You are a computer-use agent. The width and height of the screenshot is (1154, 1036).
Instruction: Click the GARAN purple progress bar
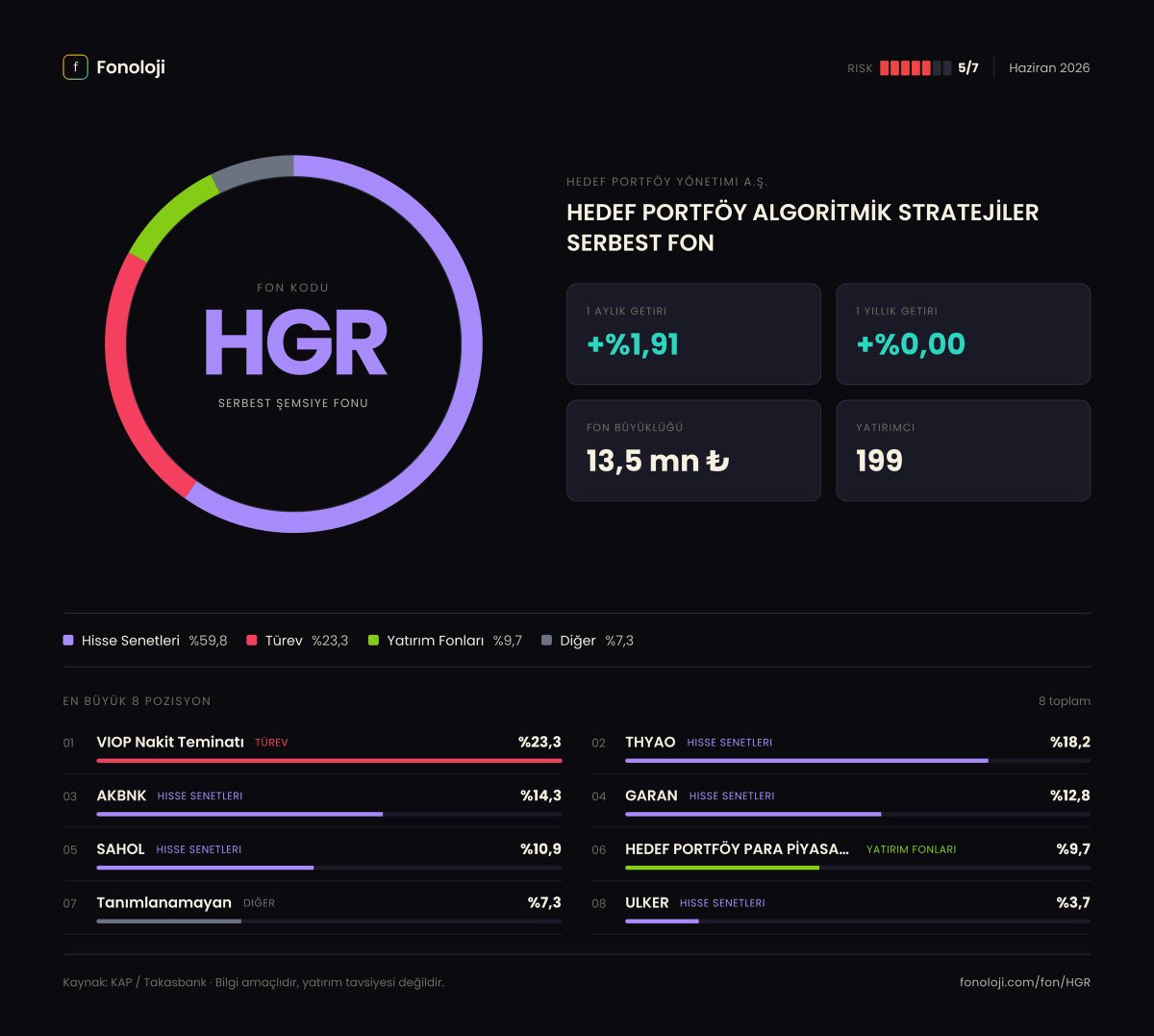pyautogui.click(x=753, y=815)
